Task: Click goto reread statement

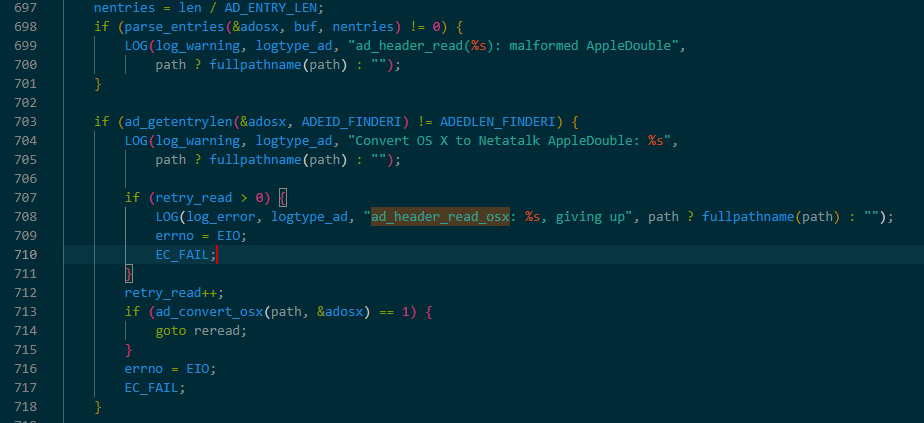Action: (201, 331)
